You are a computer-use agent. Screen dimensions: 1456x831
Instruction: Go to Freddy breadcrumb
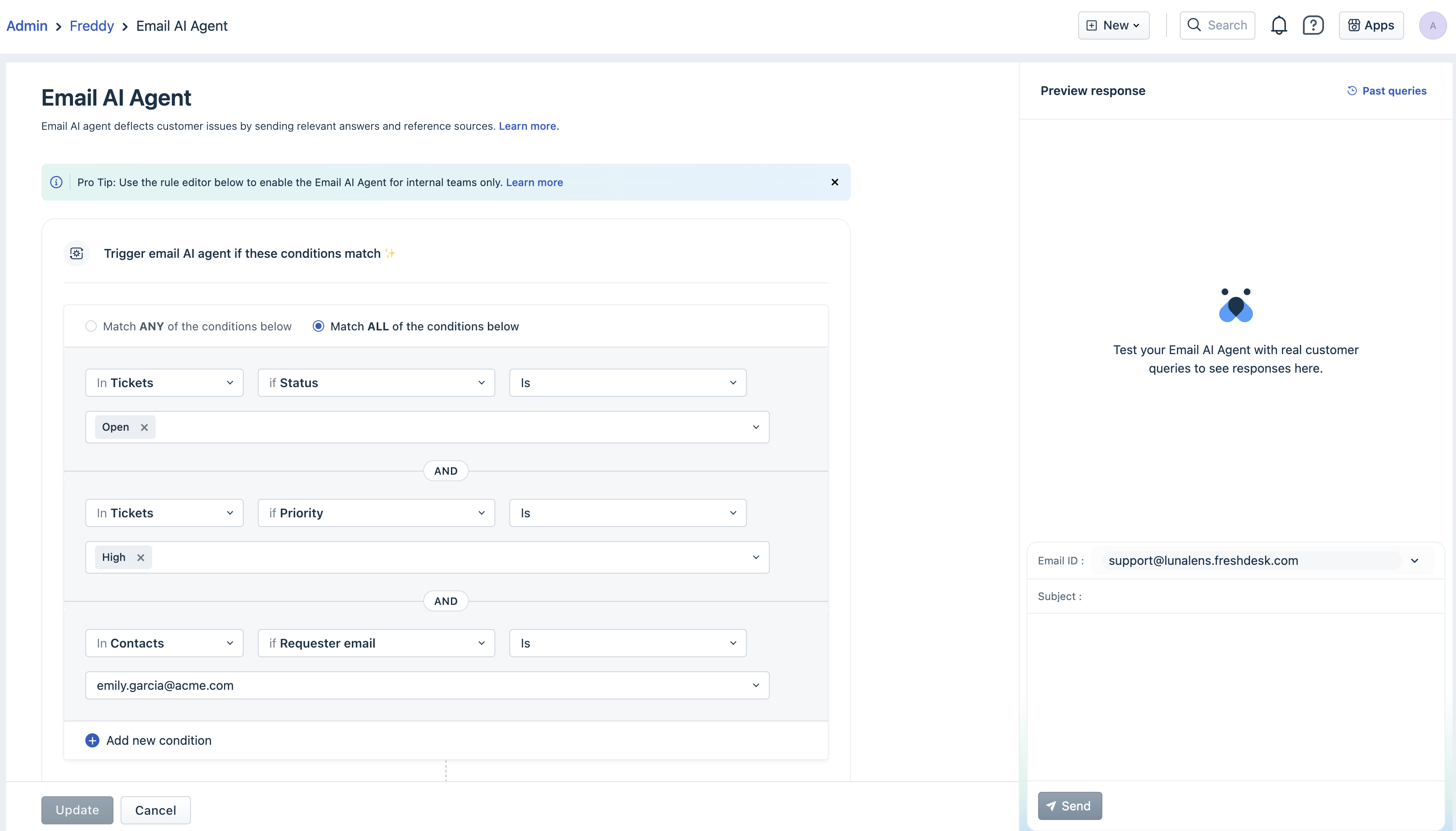point(91,26)
